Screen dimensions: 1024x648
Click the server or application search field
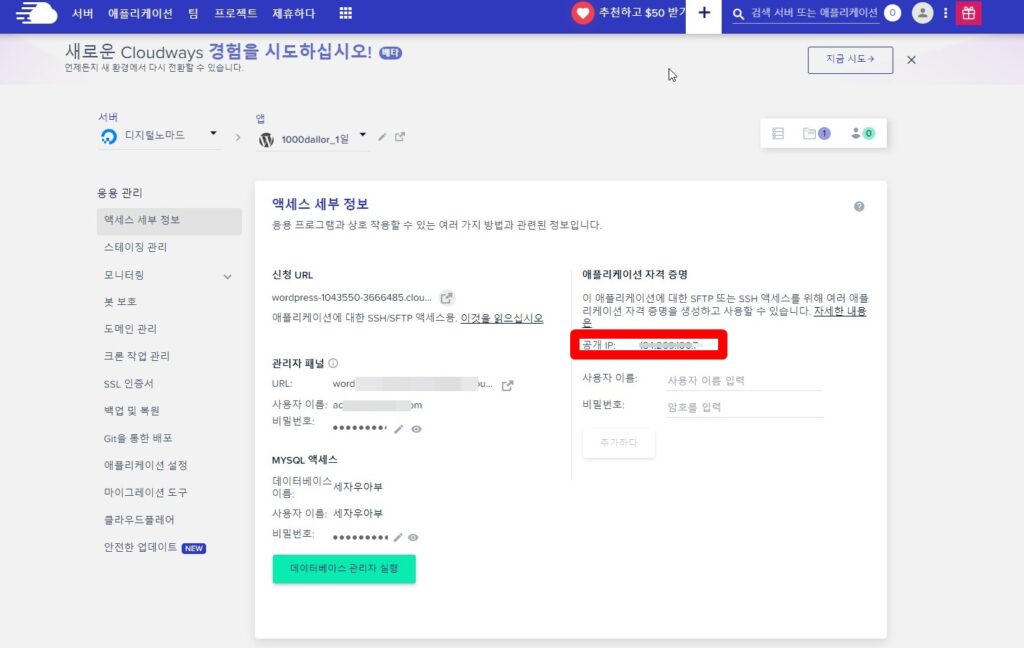point(814,13)
